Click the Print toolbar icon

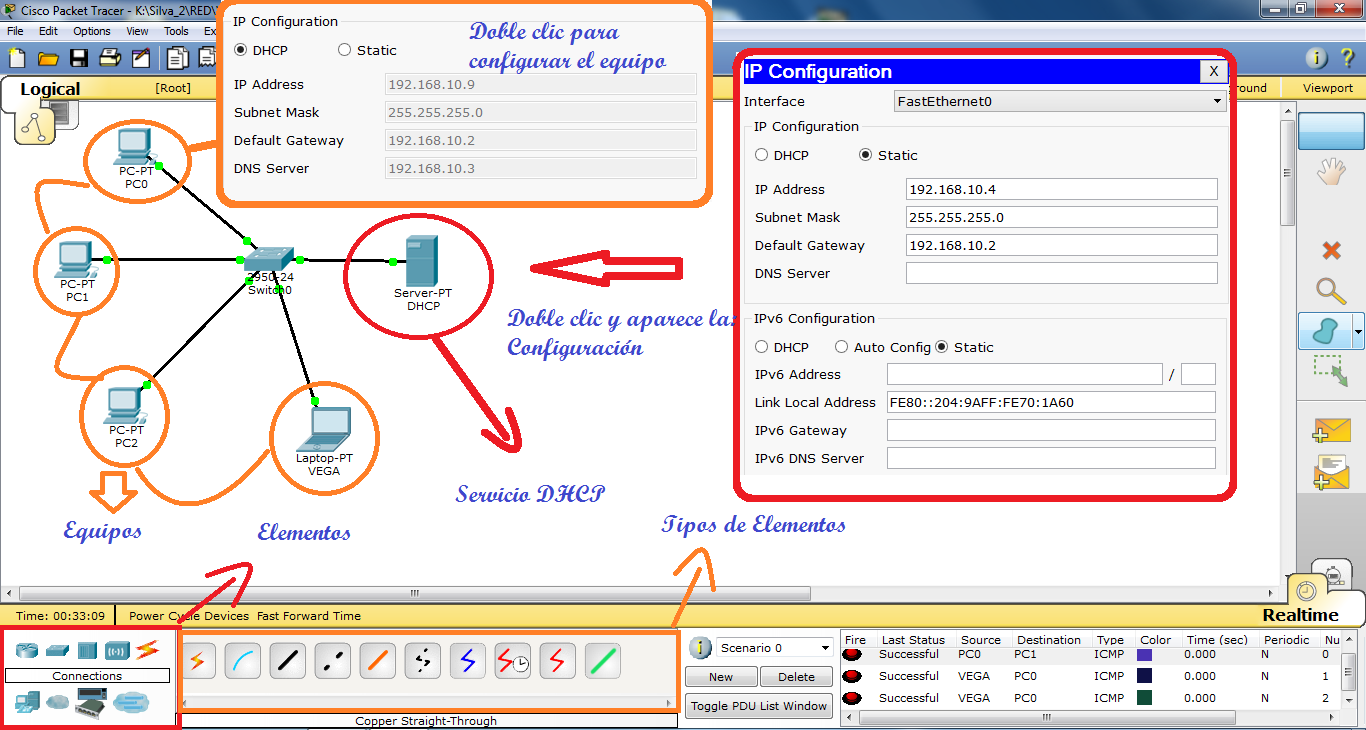click(x=109, y=58)
